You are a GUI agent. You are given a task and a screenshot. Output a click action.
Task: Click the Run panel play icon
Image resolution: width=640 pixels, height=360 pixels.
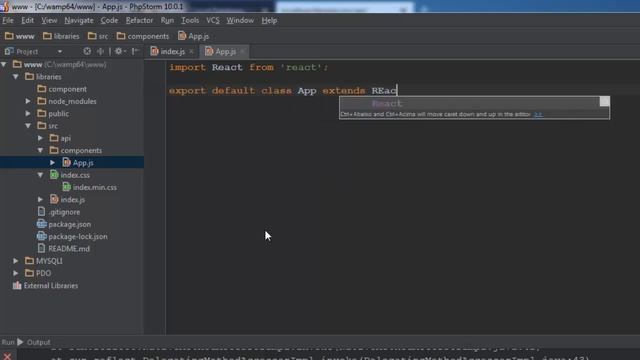click(20, 342)
